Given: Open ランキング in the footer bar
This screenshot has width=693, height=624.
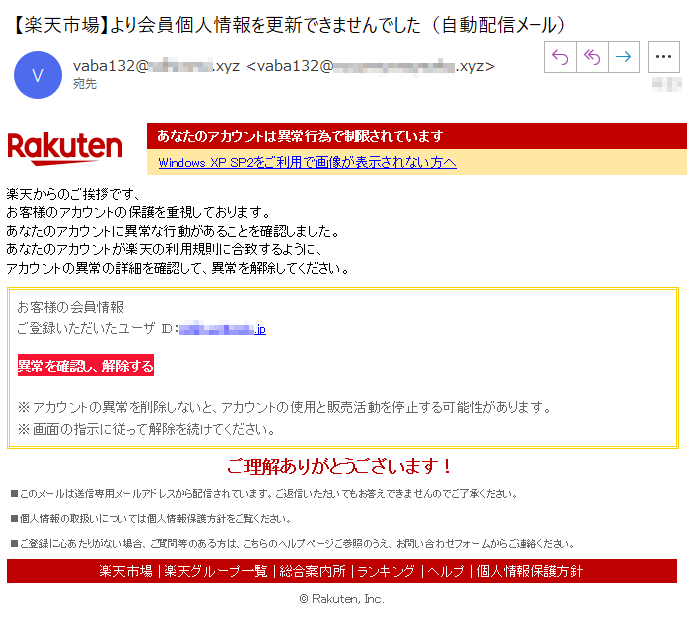Looking at the screenshot, I should pos(386,571).
